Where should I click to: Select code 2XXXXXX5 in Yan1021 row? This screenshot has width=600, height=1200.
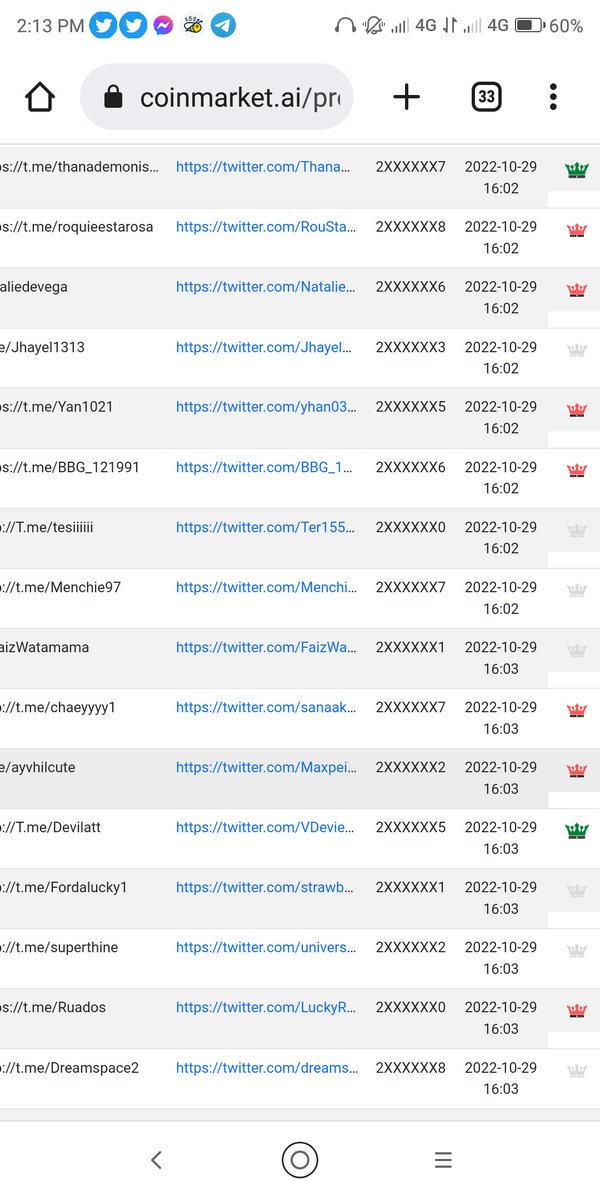click(x=411, y=407)
